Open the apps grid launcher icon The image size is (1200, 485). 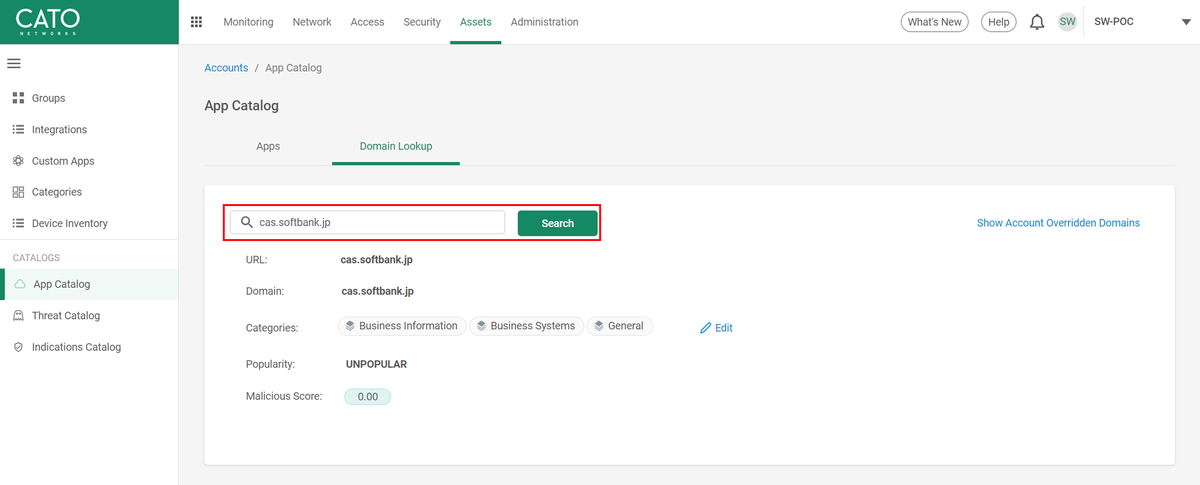(196, 22)
